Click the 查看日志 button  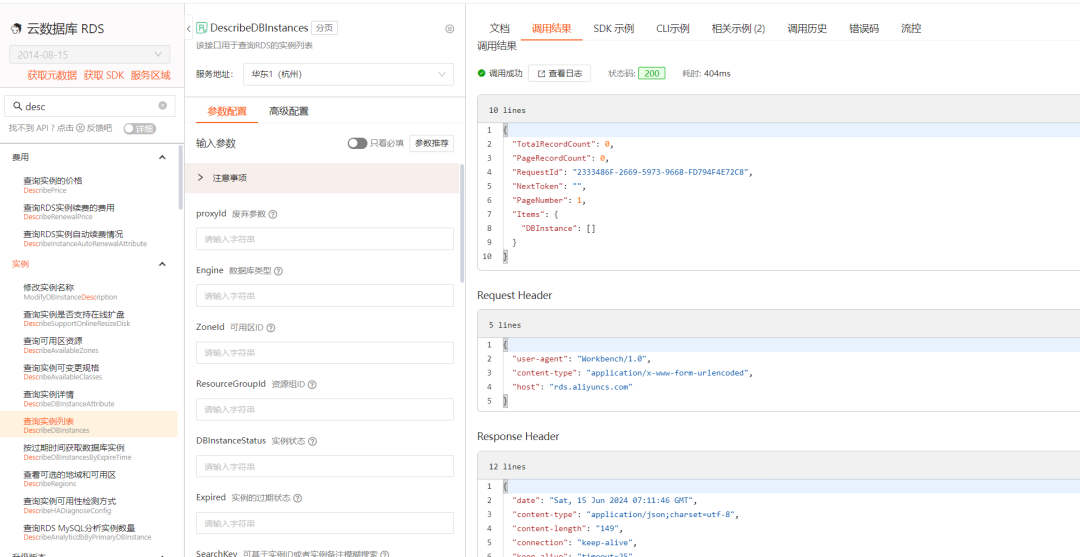coord(559,73)
